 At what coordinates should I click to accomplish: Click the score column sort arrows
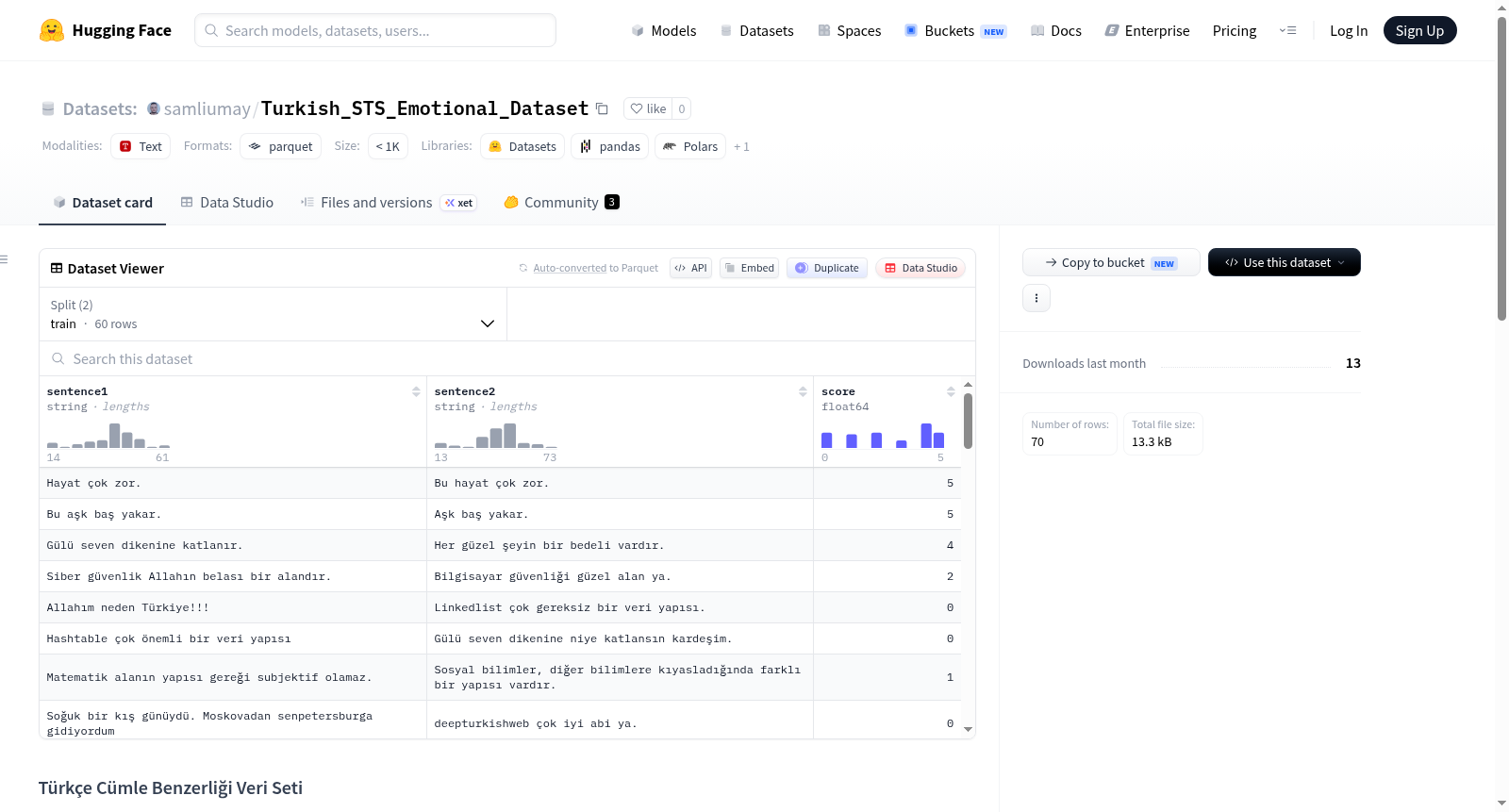click(951, 391)
